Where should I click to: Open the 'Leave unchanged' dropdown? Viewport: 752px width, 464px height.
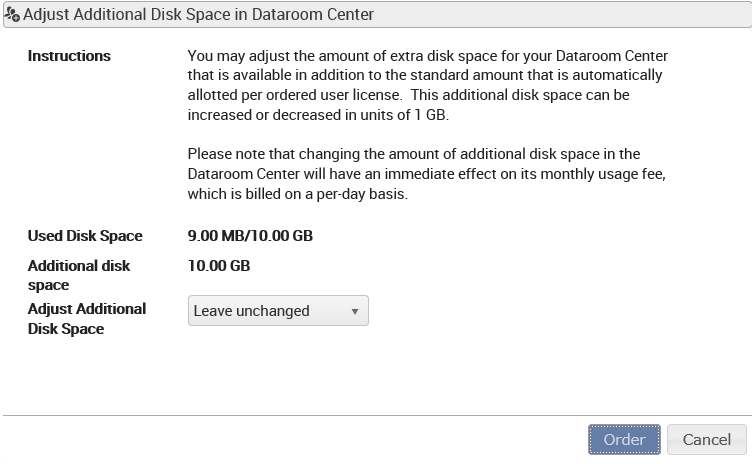tap(278, 310)
